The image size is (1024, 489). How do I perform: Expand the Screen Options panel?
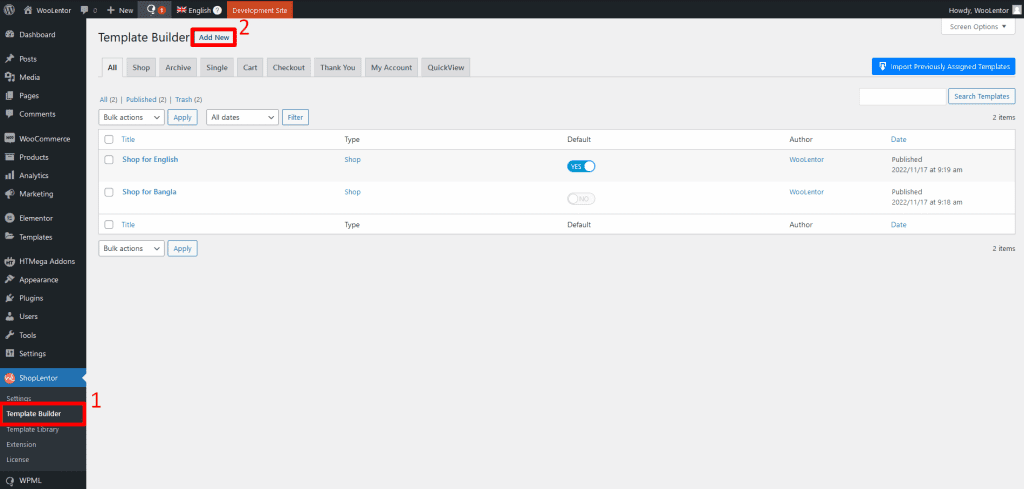coord(978,26)
